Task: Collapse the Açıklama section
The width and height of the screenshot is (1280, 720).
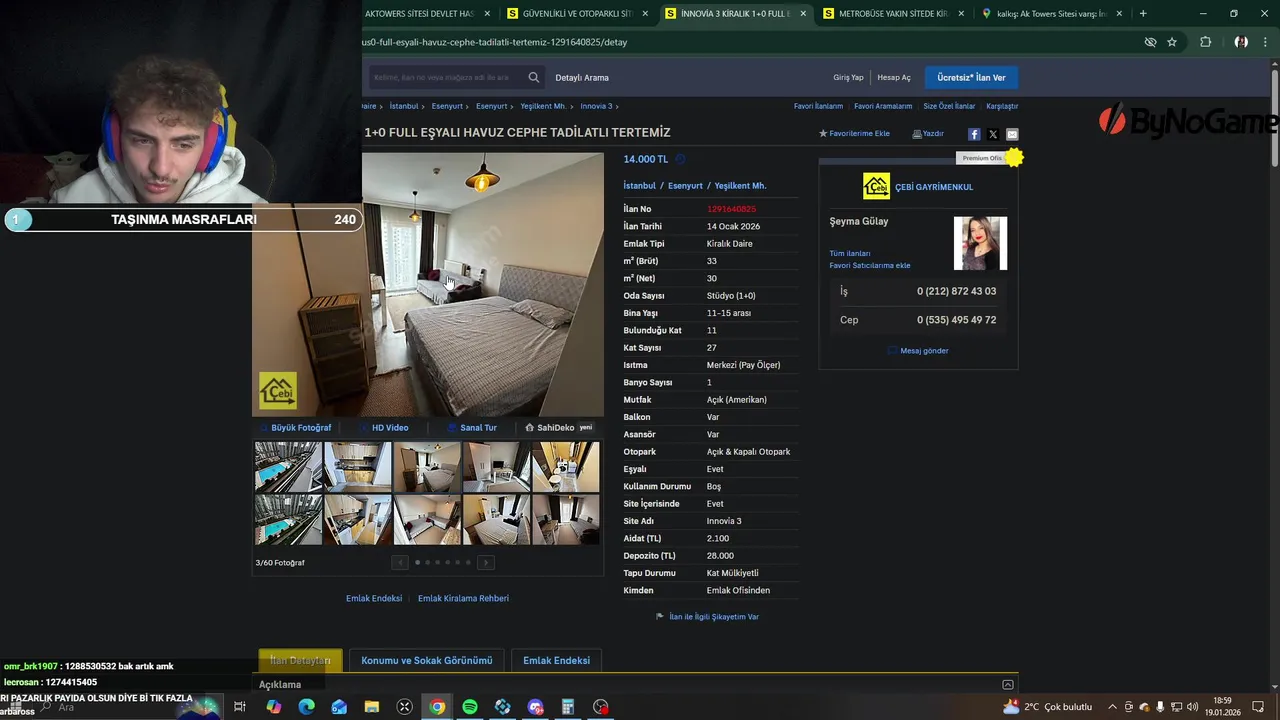Action: (1007, 685)
